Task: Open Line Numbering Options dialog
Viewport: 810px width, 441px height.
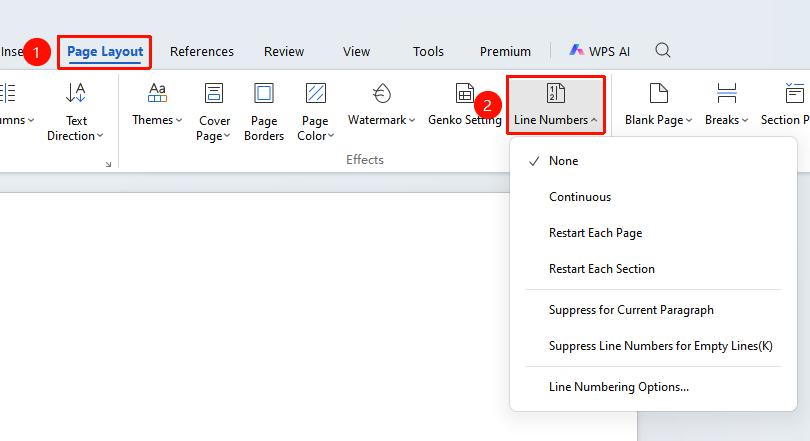Action: (653, 387)
